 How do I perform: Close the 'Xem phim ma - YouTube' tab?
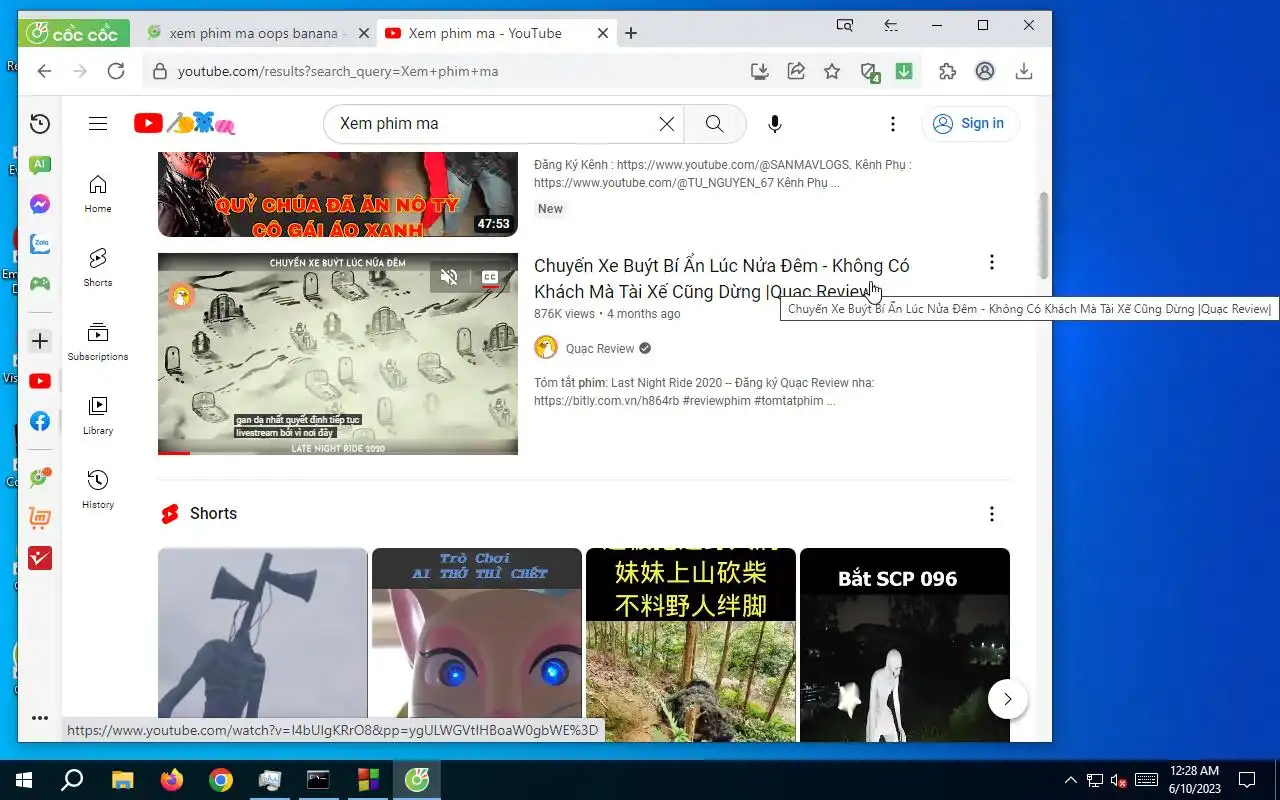pyautogui.click(x=603, y=33)
